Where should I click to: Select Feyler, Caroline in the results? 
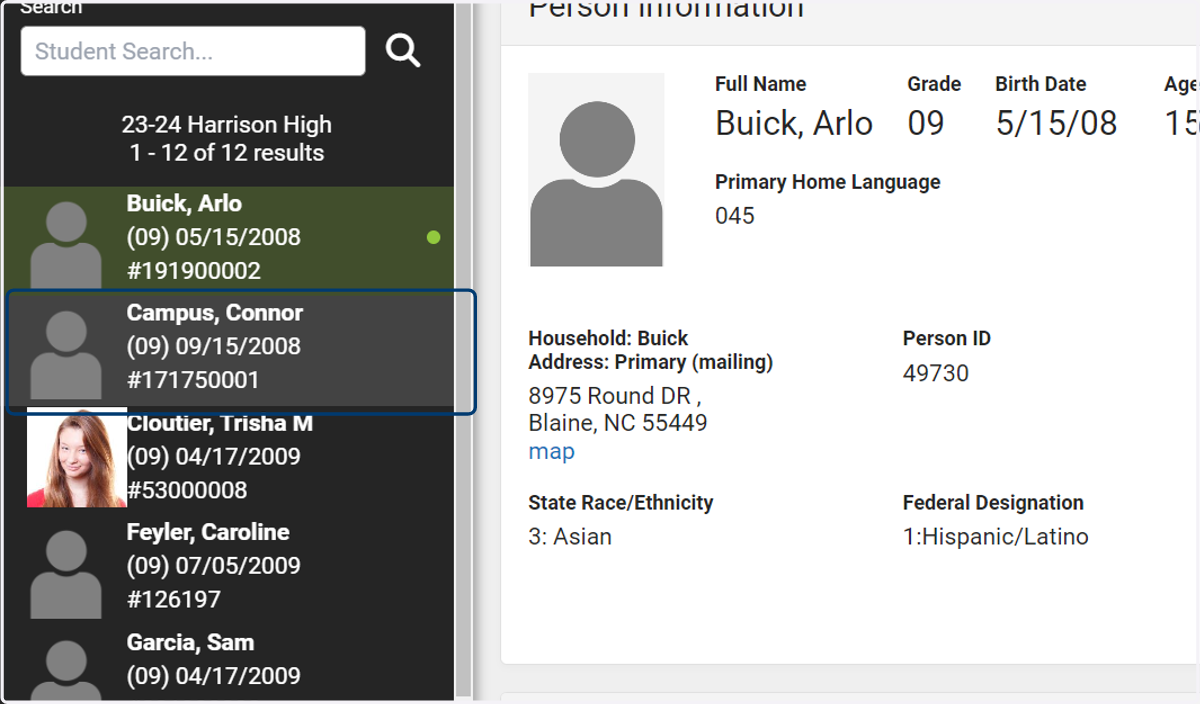[x=229, y=566]
